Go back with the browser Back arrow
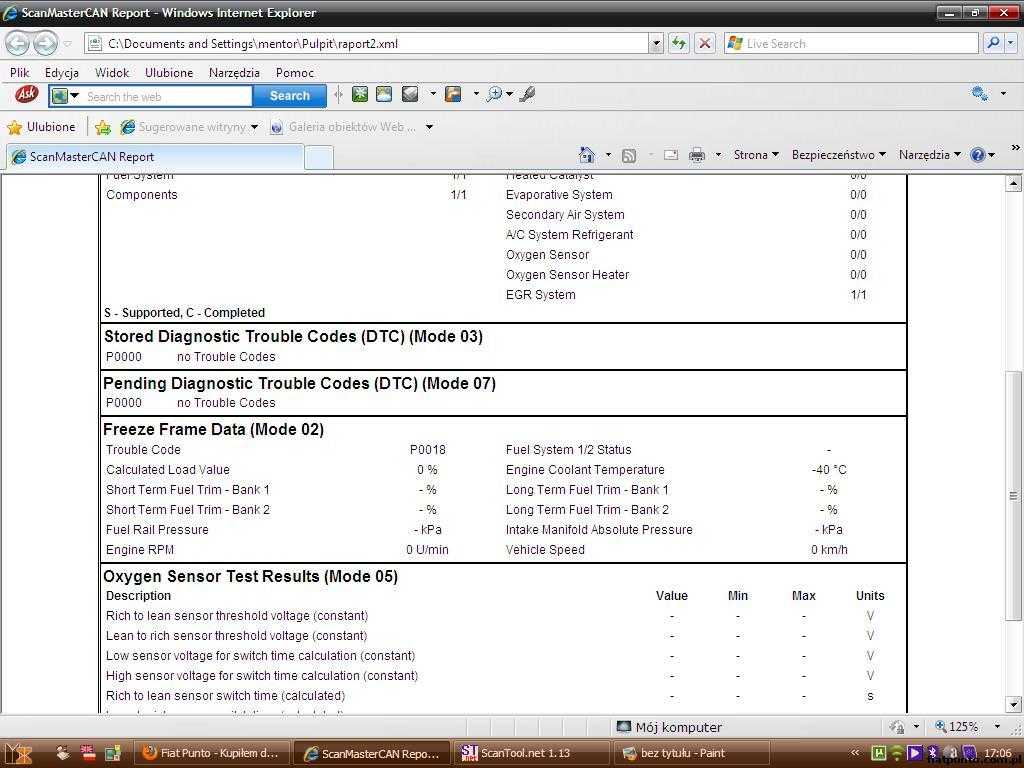Viewport: 1024px width, 768px height. (18, 44)
